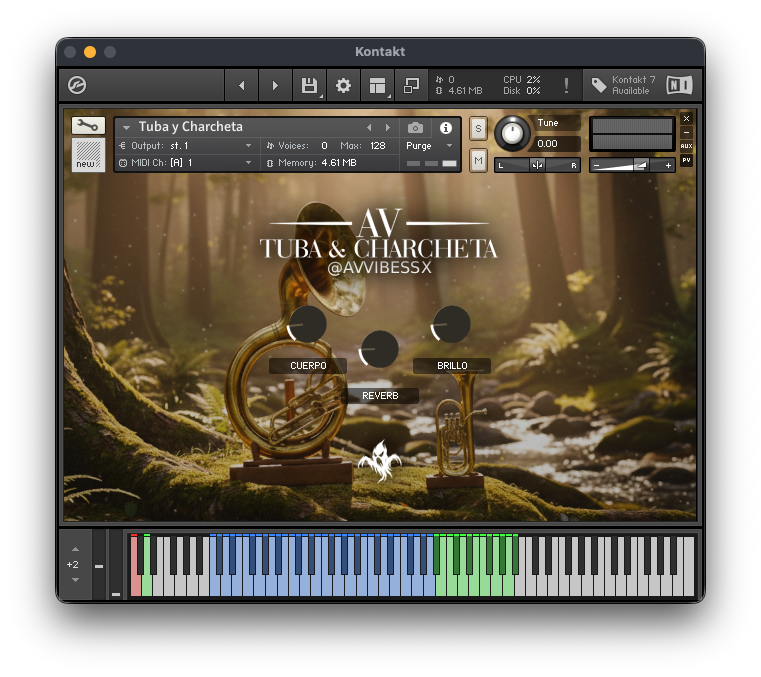
Task: Adjust the L/R pan slider
Action: coord(537,165)
